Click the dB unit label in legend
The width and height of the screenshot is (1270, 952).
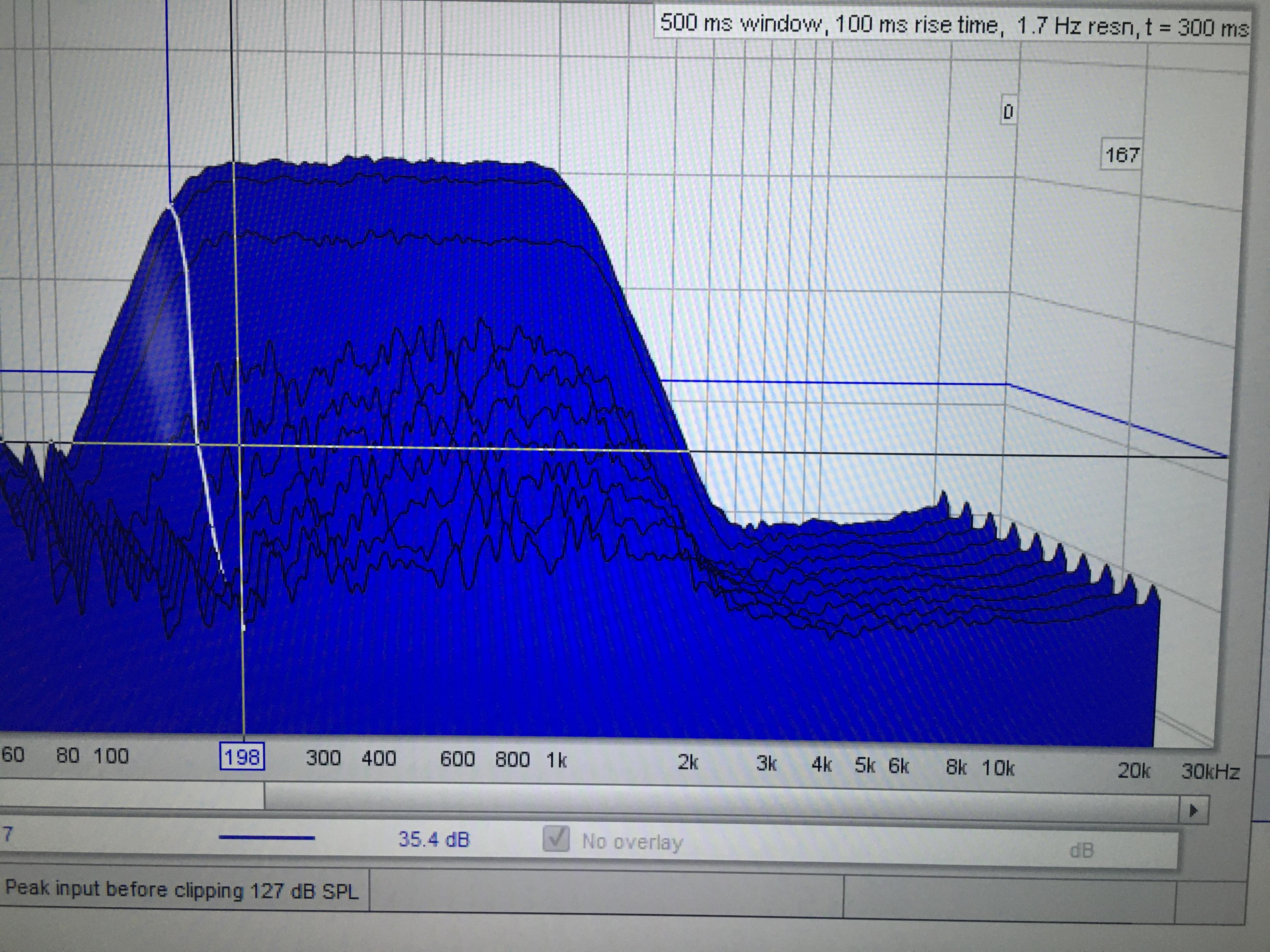click(x=1081, y=850)
